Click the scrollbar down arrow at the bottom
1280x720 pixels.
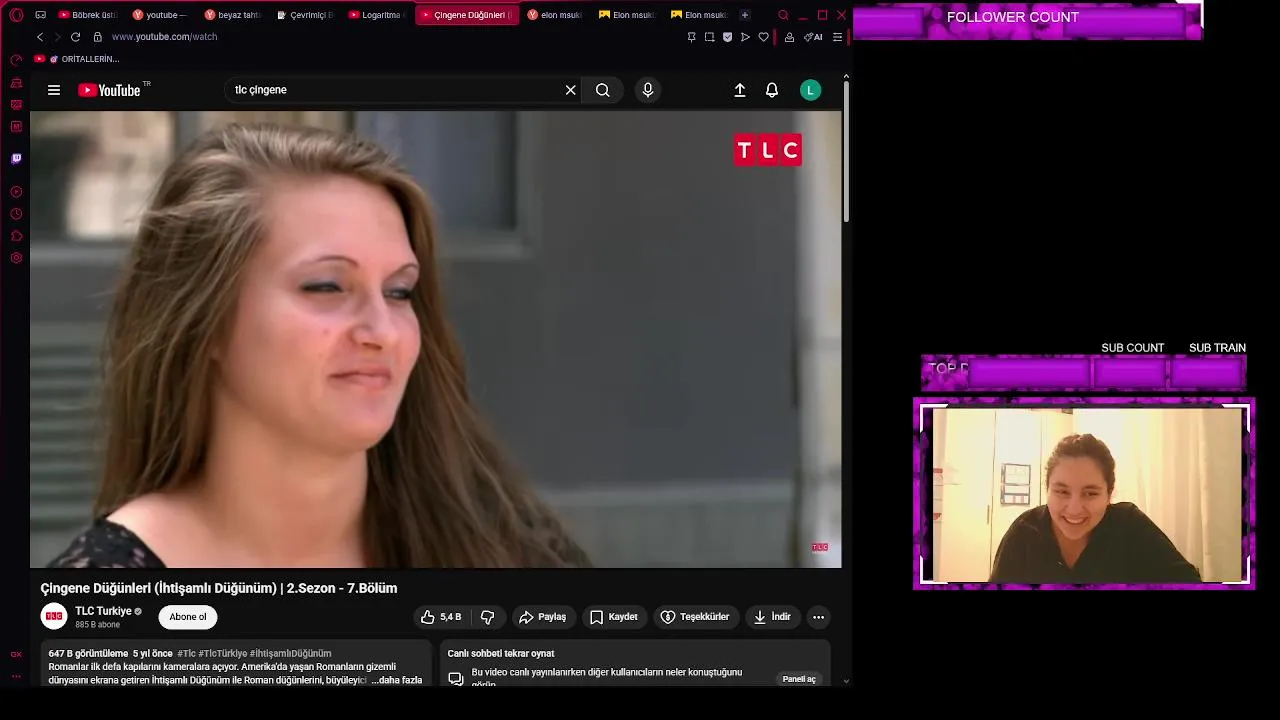click(846, 681)
